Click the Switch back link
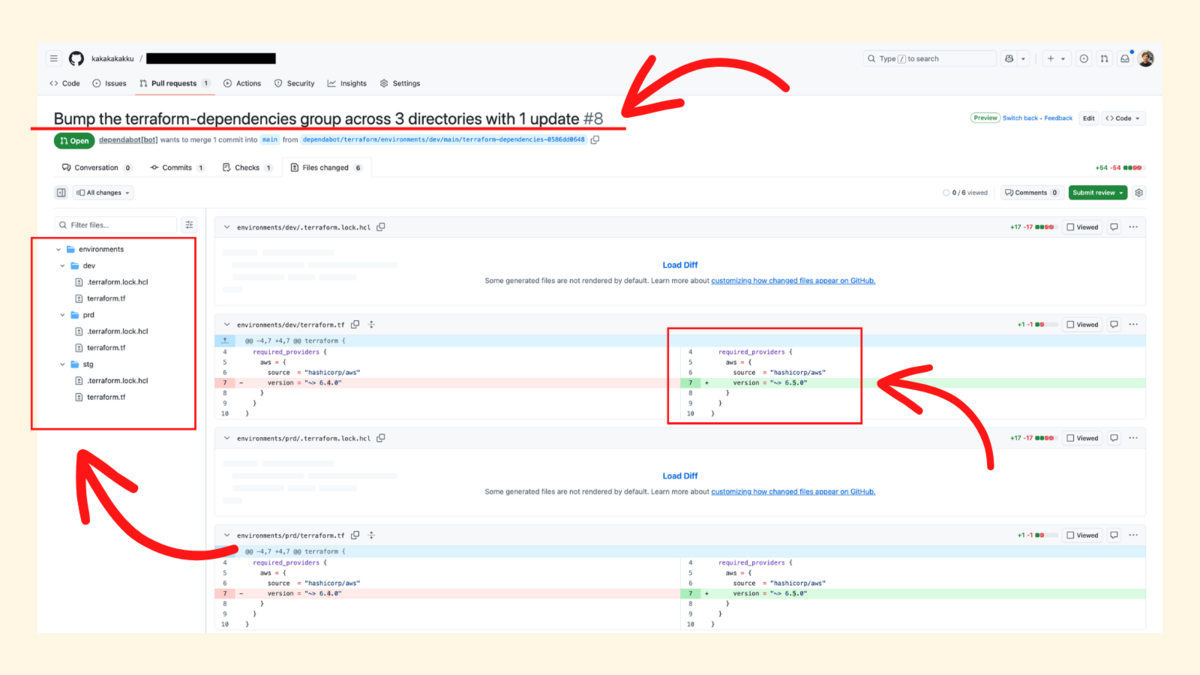The height and width of the screenshot is (675, 1200). [x=1020, y=118]
